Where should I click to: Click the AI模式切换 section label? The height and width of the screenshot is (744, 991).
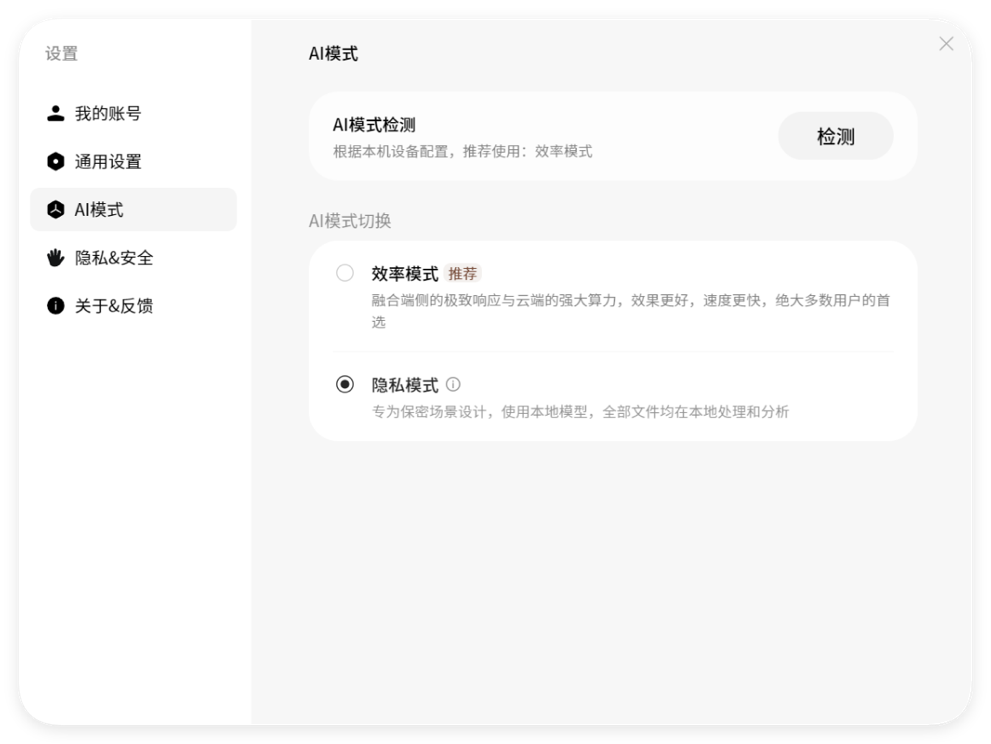[350, 221]
